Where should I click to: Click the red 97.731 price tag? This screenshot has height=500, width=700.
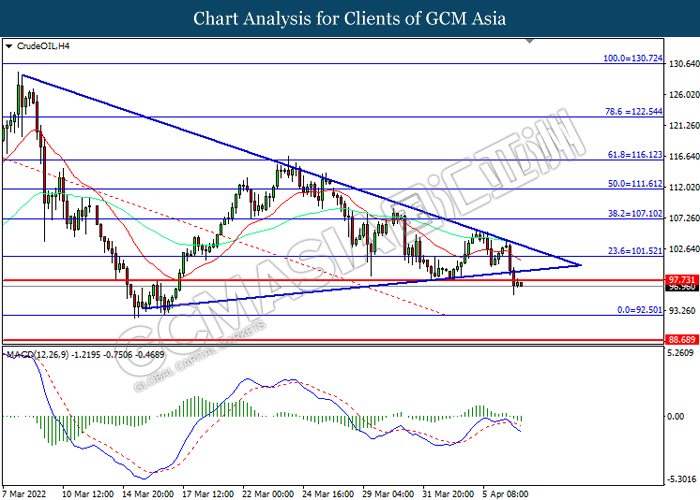pos(682,280)
